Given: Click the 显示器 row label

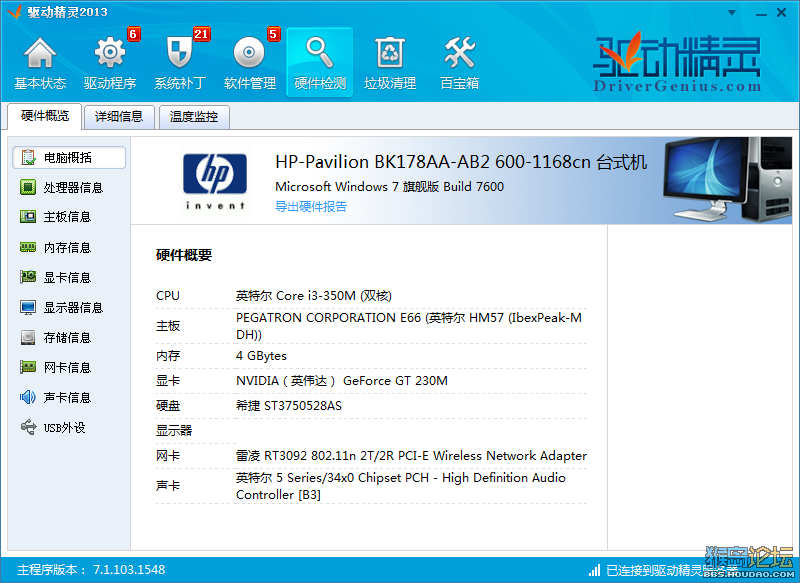Looking at the screenshot, I should tap(174, 430).
